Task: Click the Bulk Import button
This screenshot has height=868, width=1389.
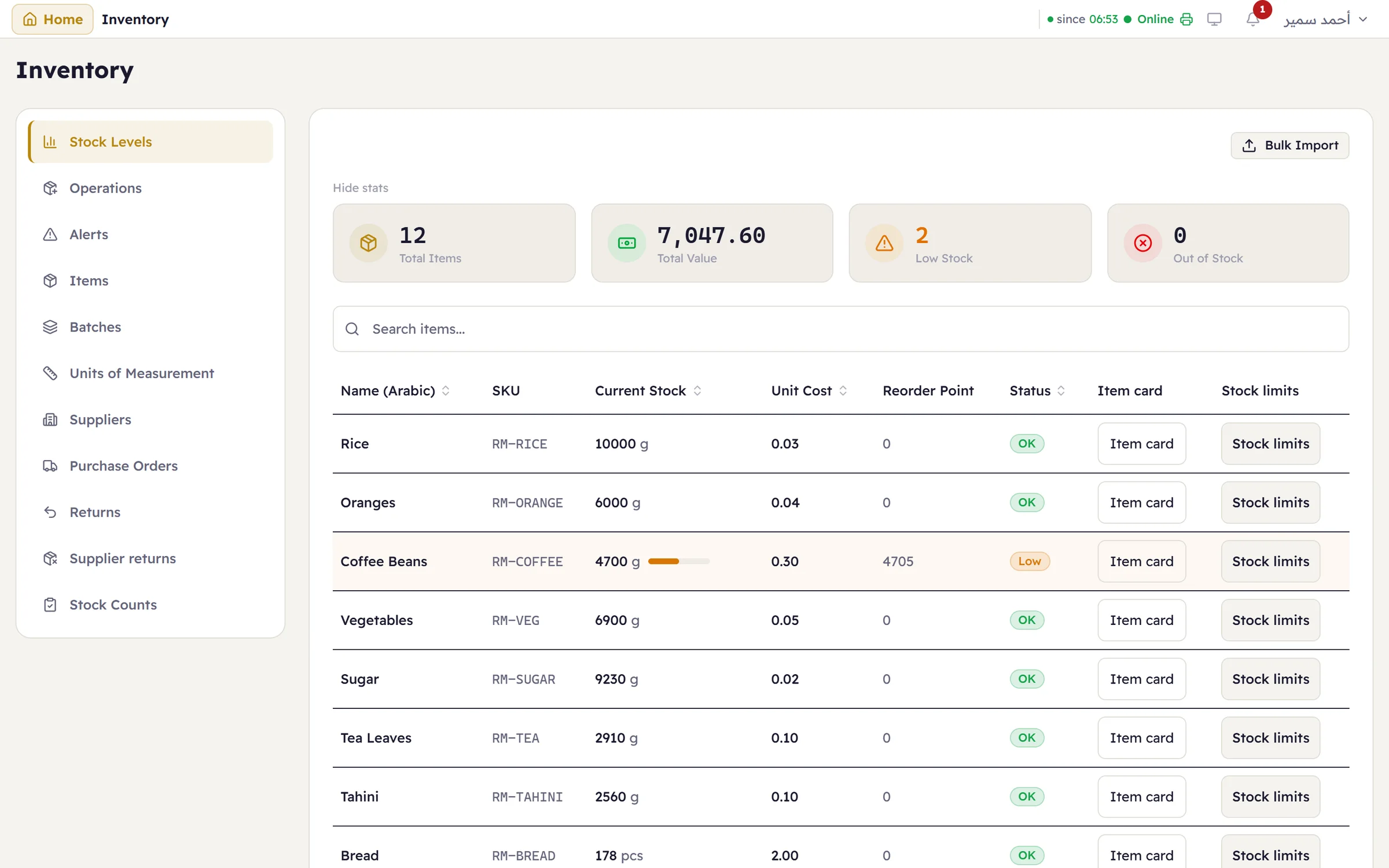Action: click(x=1289, y=145)
